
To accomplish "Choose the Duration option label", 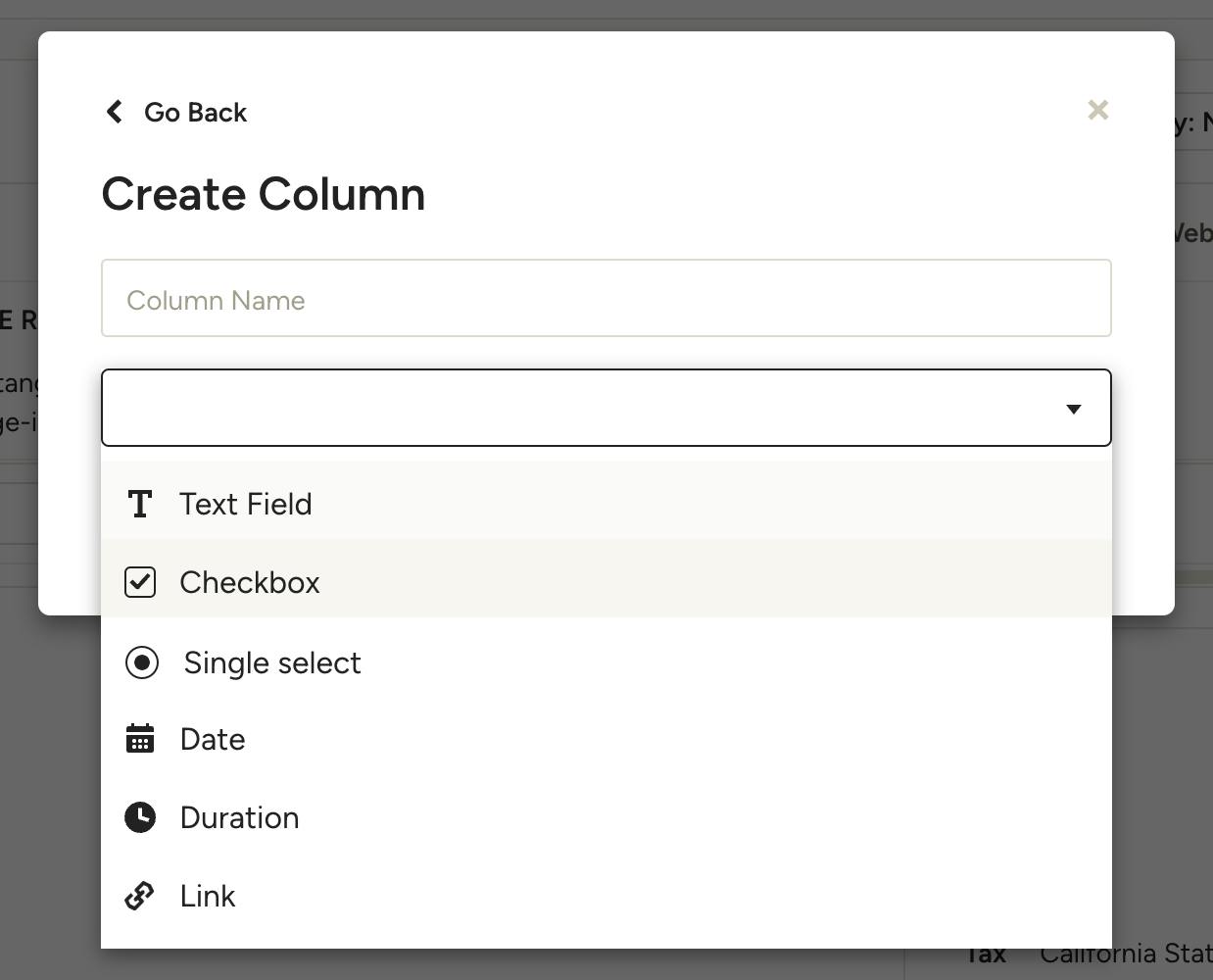I will coord(240,817).
